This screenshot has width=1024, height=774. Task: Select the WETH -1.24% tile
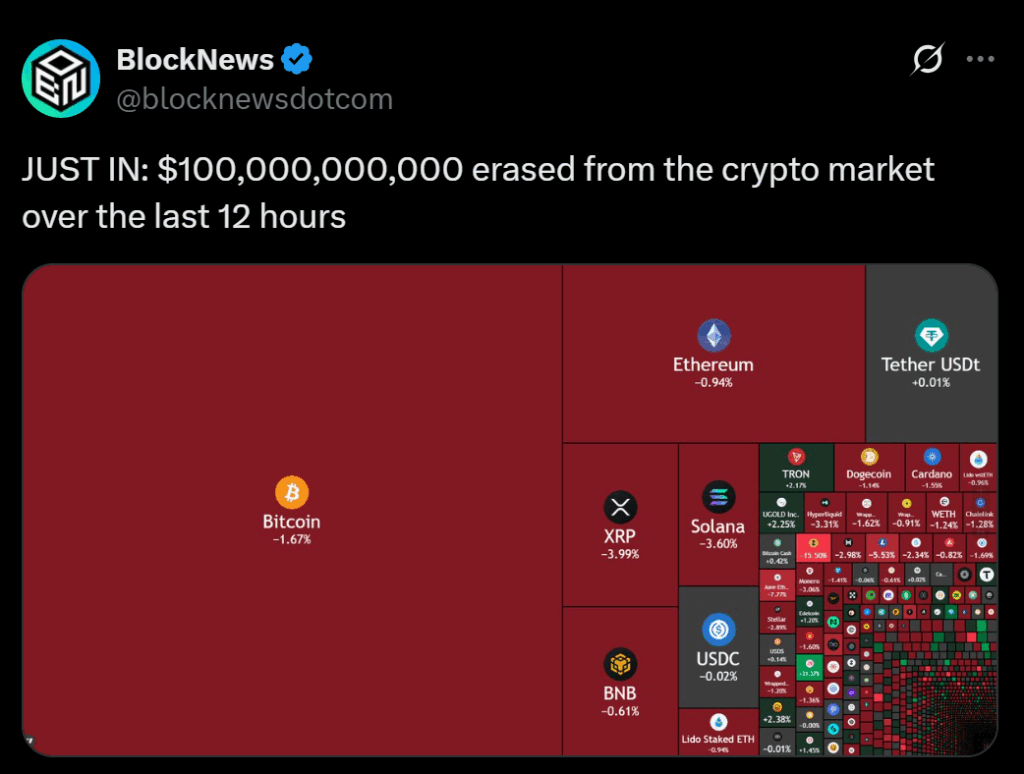click(x=943, y=511)
